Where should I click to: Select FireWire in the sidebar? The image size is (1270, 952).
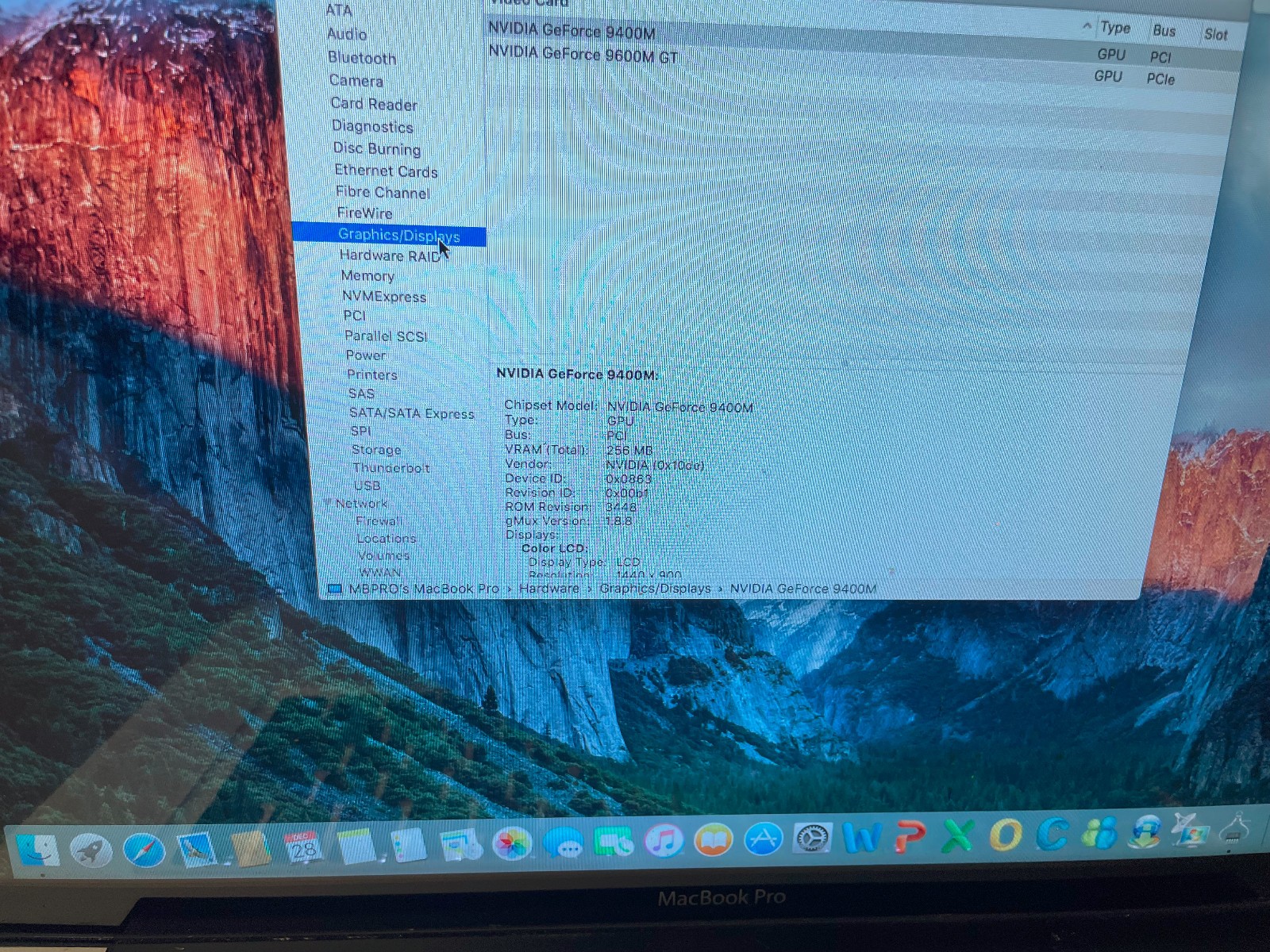tap(364, 213)
